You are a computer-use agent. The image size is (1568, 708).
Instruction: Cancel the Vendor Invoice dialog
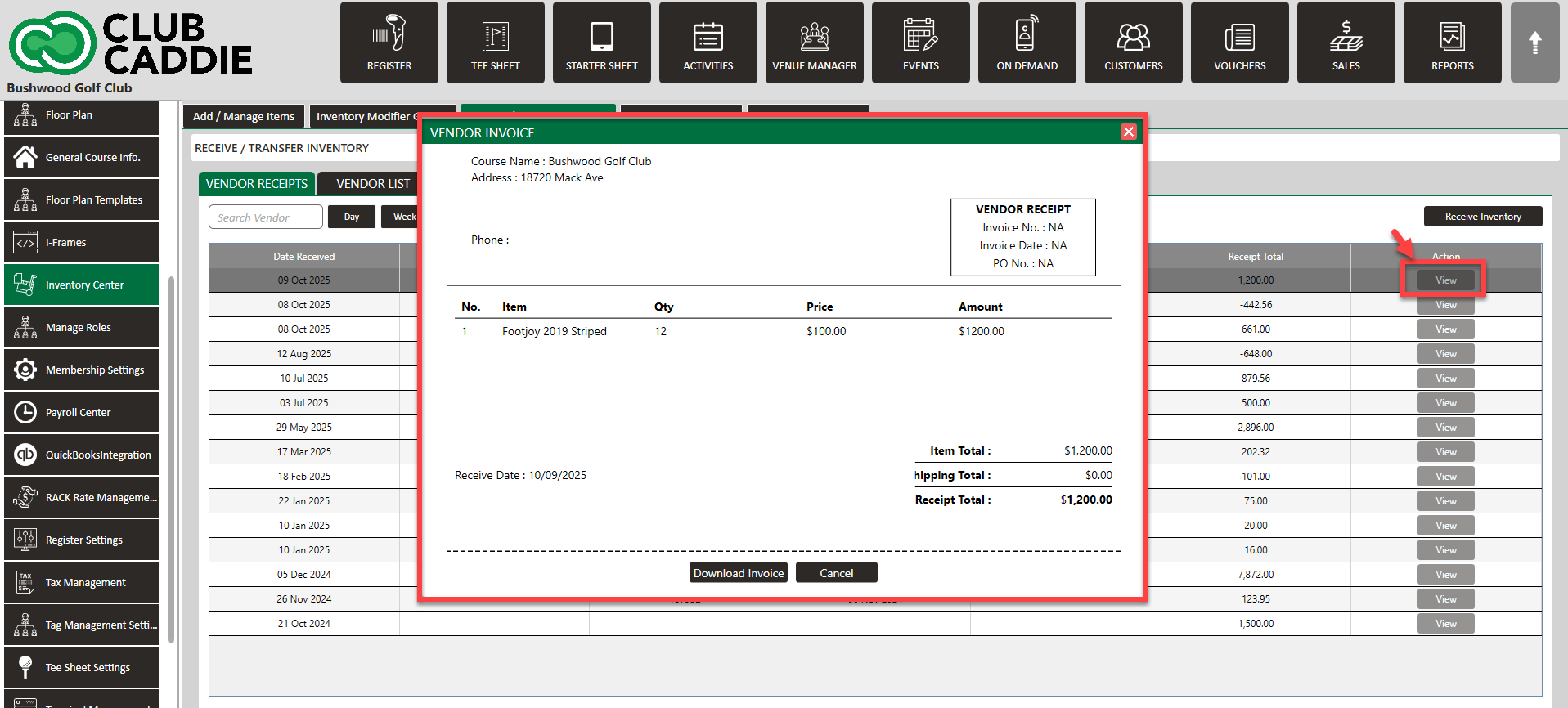[x=836, y=573]
